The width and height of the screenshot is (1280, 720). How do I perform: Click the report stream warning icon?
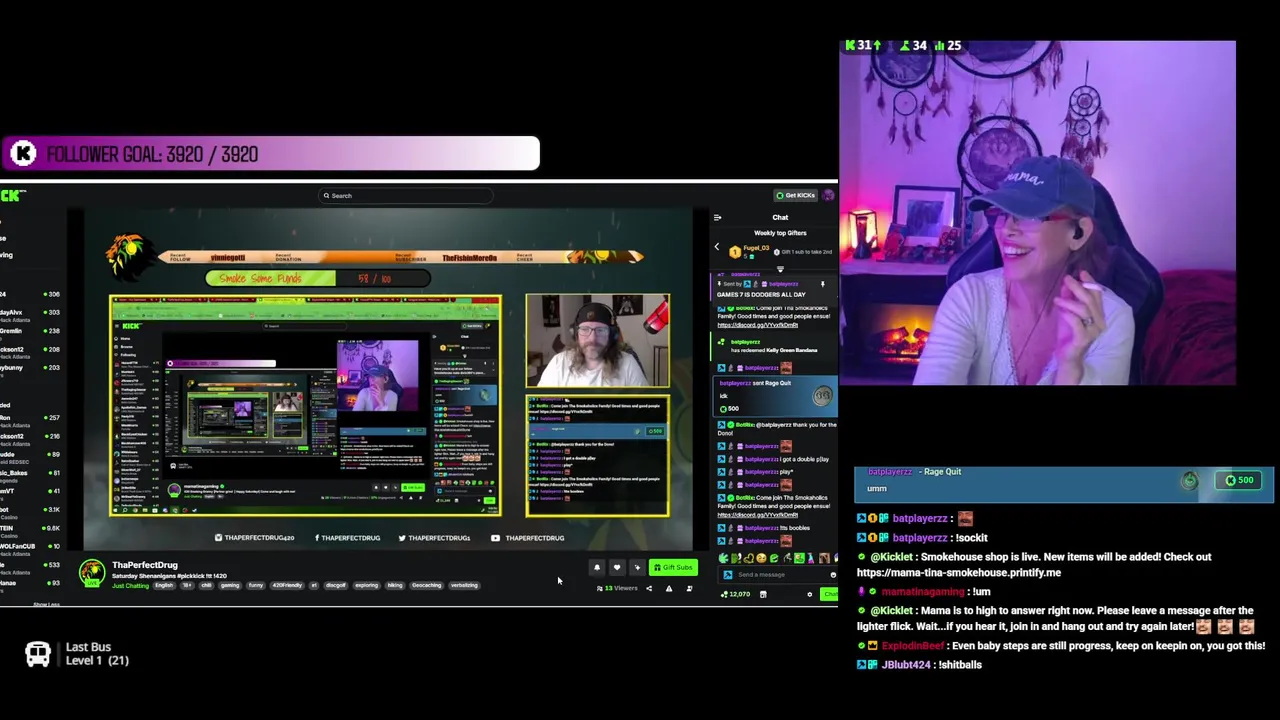coord(669,588)
